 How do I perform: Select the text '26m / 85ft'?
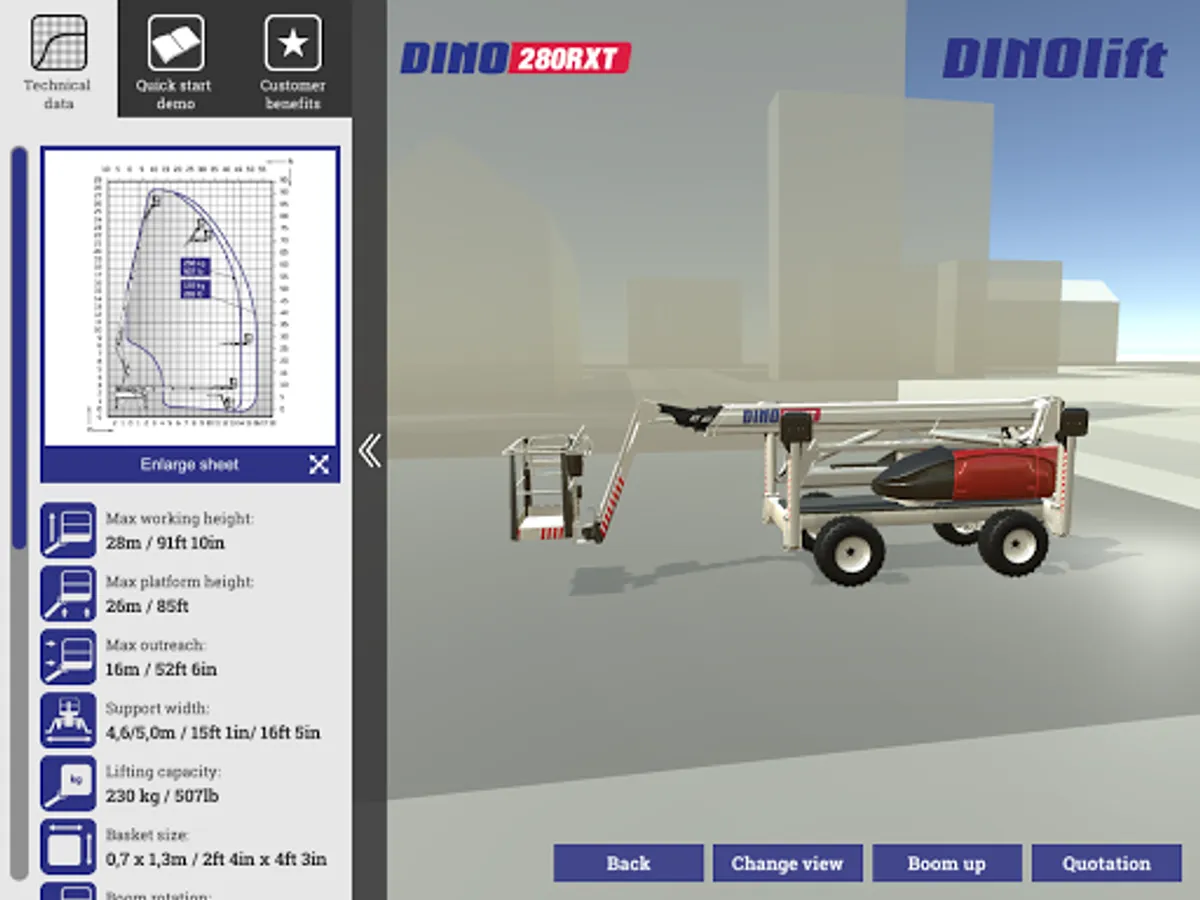[147, 606]
